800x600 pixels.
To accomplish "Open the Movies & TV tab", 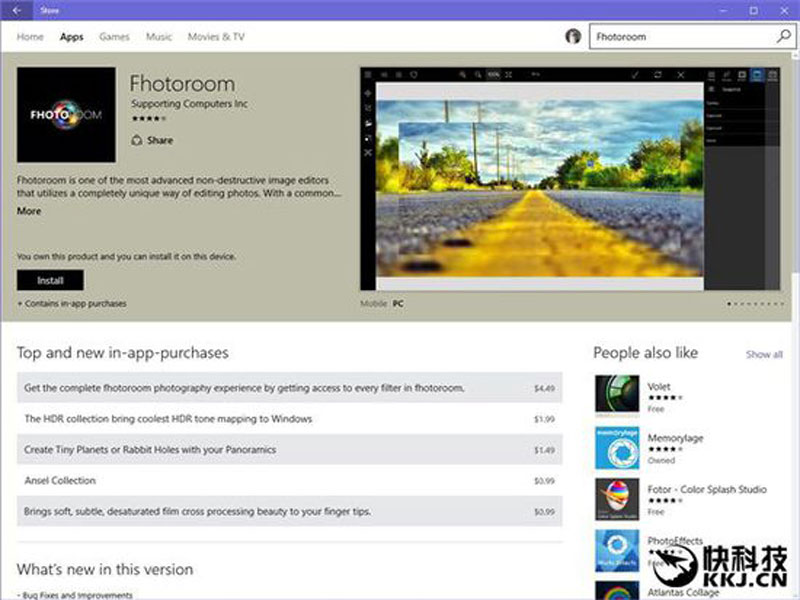I will coord(216,37).
